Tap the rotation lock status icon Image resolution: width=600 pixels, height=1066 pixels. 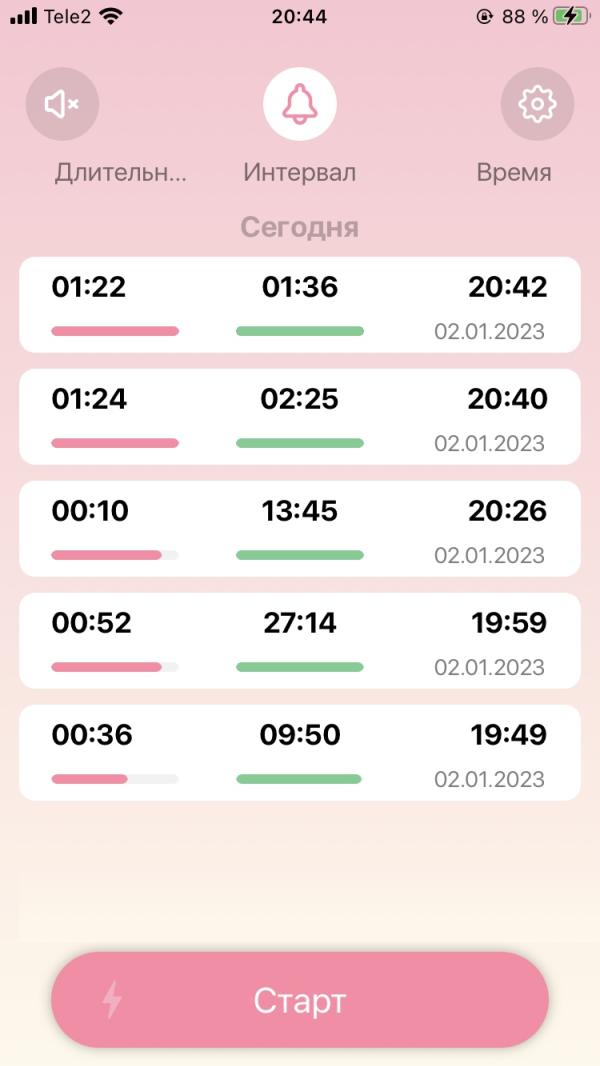(x=484, y=17)
